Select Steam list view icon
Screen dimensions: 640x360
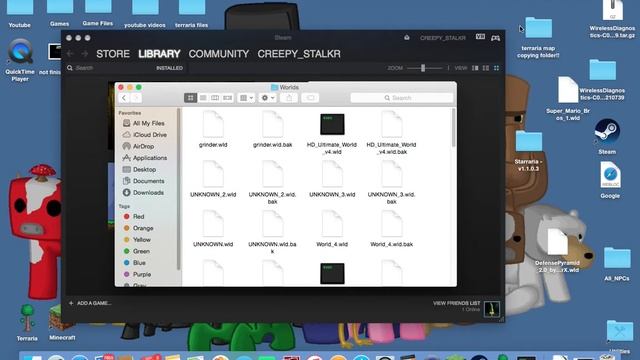(x=486, y=68)
